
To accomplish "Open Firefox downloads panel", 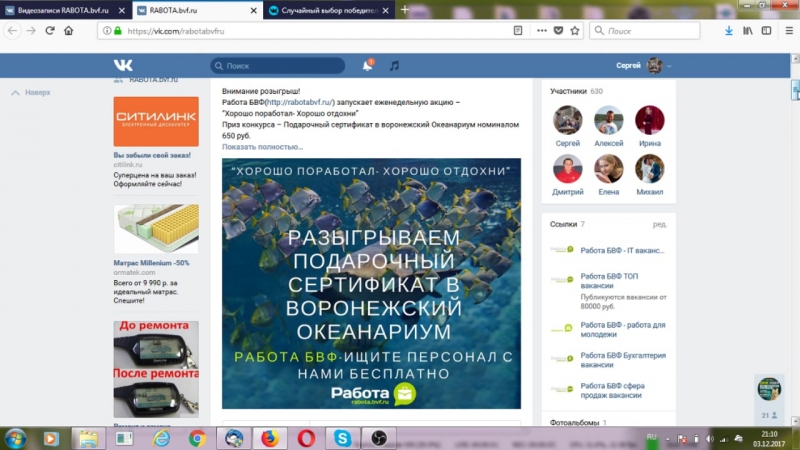I will (x=729, y=31).
